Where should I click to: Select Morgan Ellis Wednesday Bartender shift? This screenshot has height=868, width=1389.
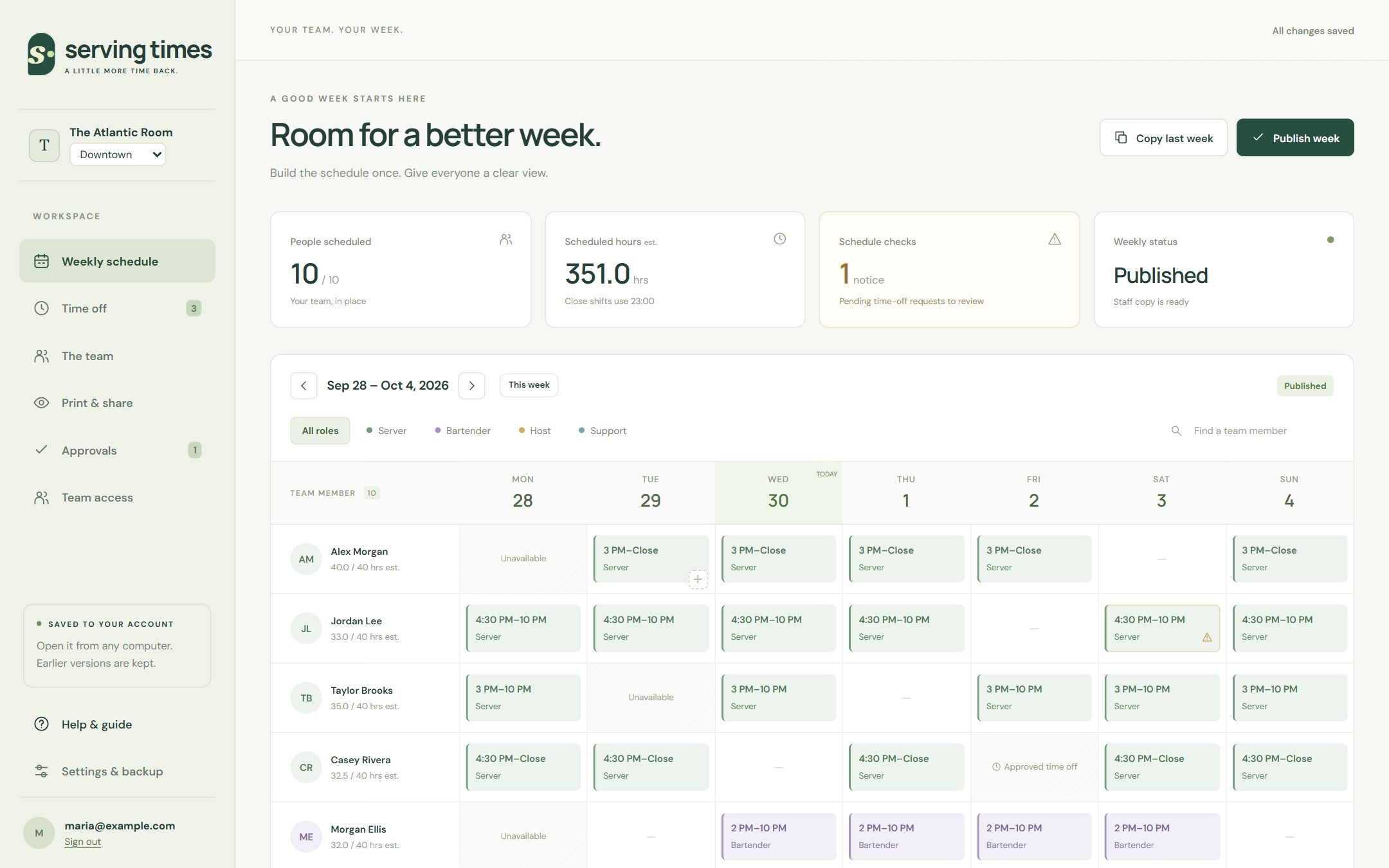pos(779,836)
